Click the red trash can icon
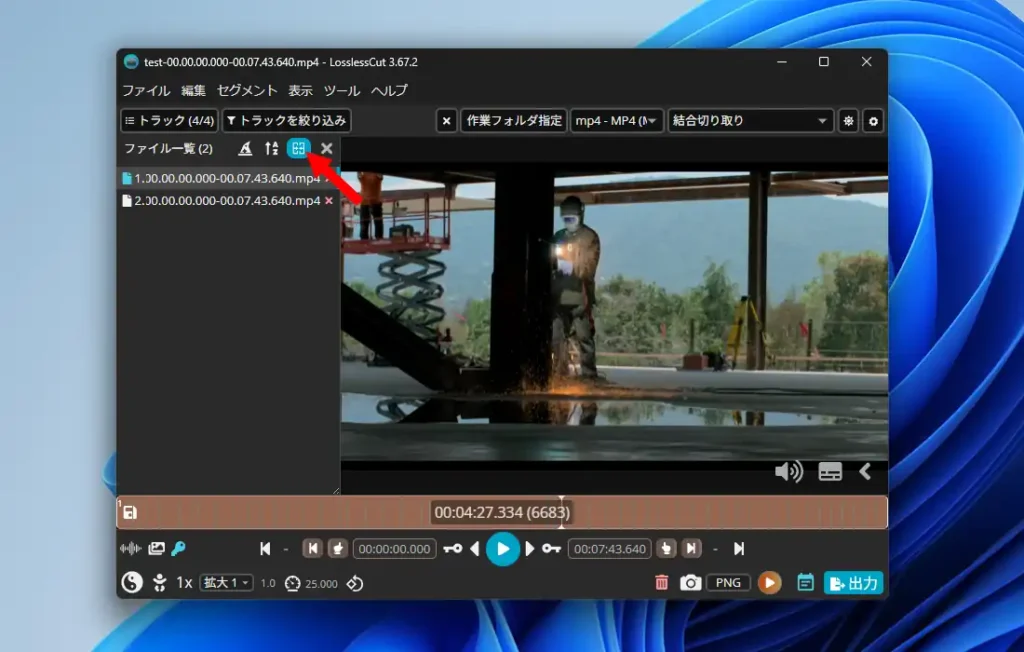The image size is (1024, 652). tap(661, 582)
